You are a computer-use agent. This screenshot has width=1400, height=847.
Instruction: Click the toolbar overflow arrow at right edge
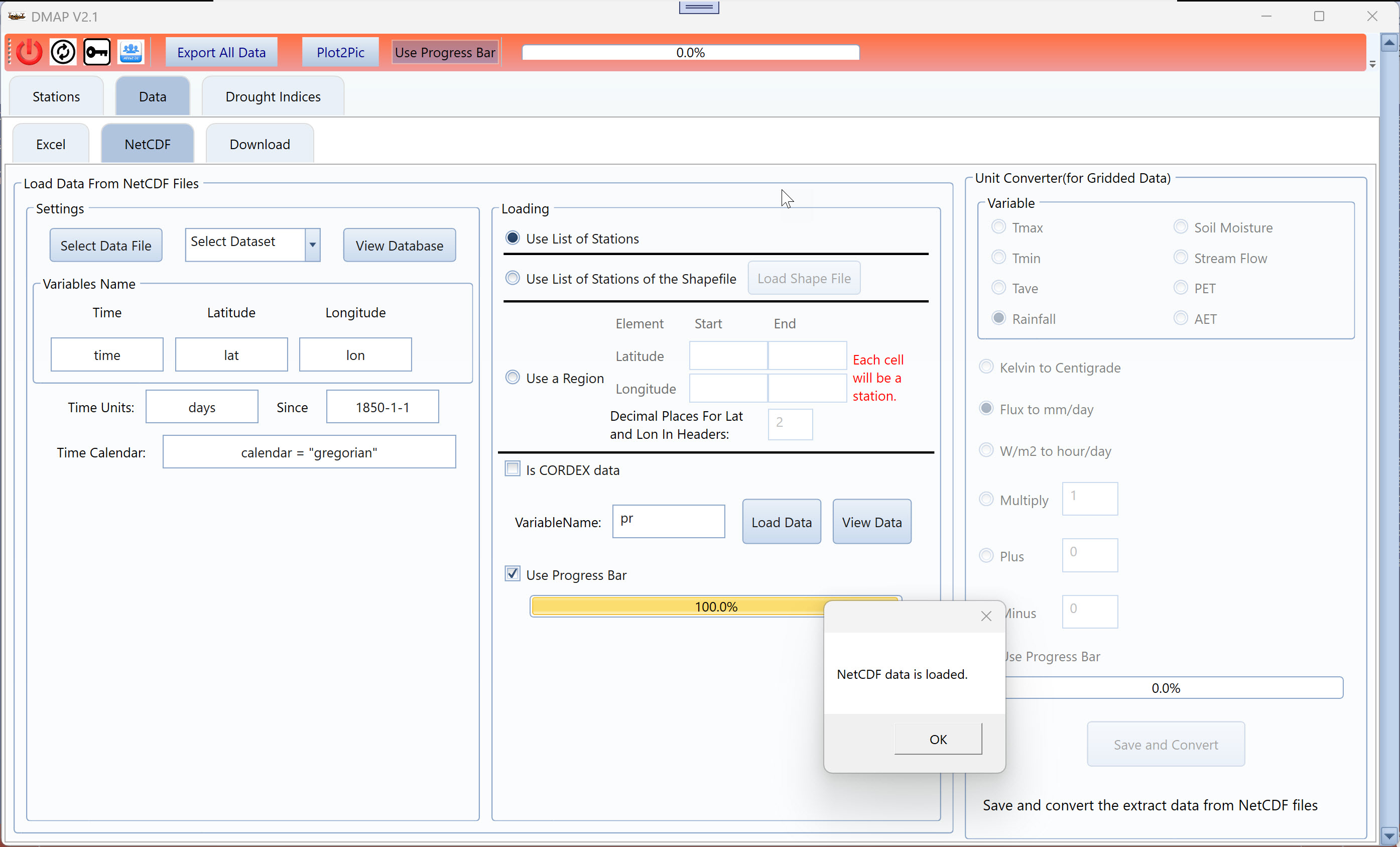click(1372, 64)
